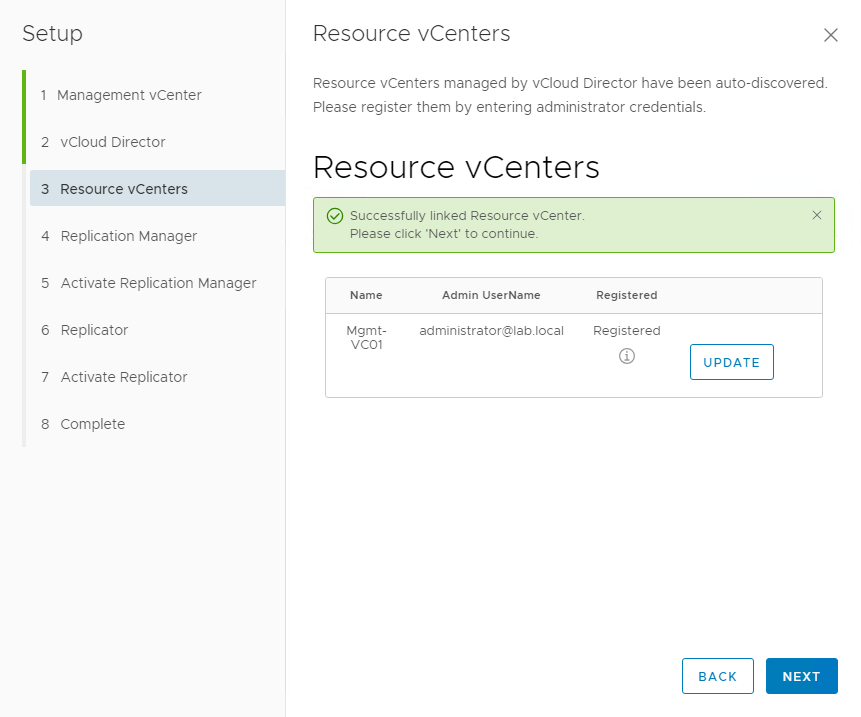The image size is (861, 717).
Task: Jump to step 4 Replication Manager
Action: [x=128, y=236]
